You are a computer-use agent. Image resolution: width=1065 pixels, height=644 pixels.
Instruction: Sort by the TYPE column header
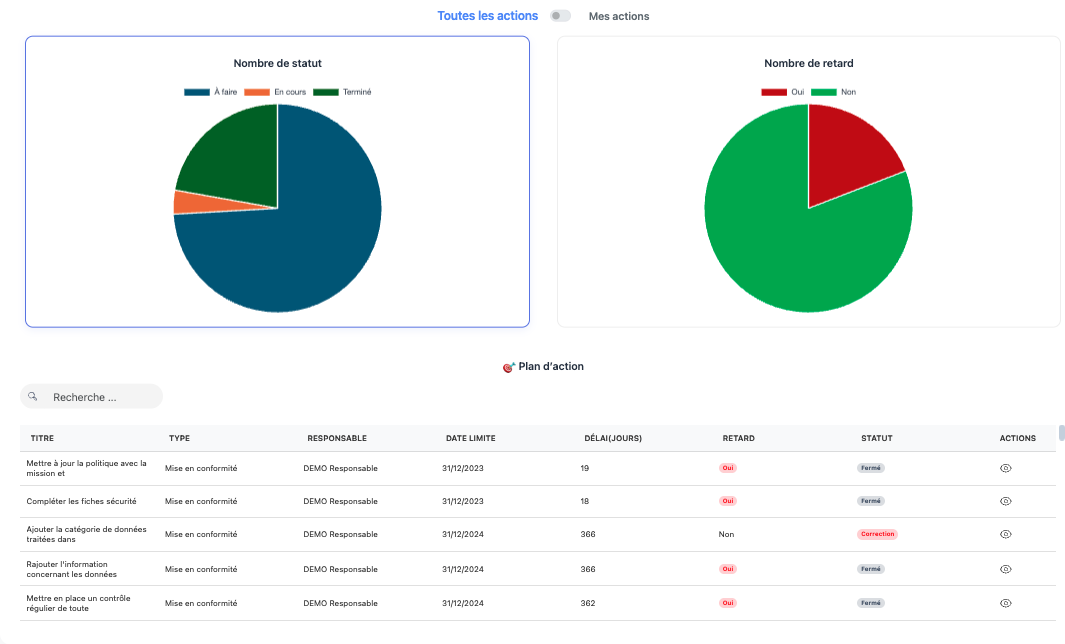point(179,438)
